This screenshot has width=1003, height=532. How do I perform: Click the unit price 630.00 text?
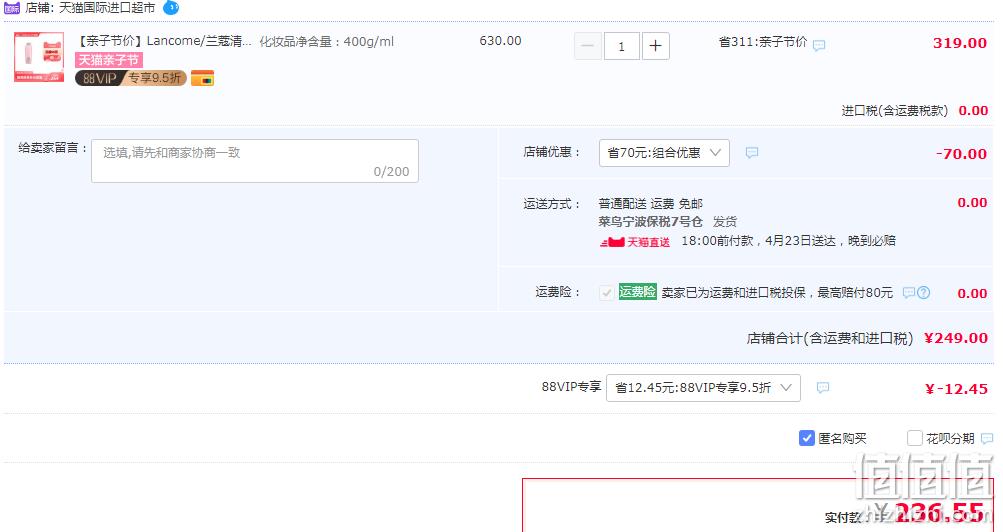pyautogui.click(x=500, y=41)
